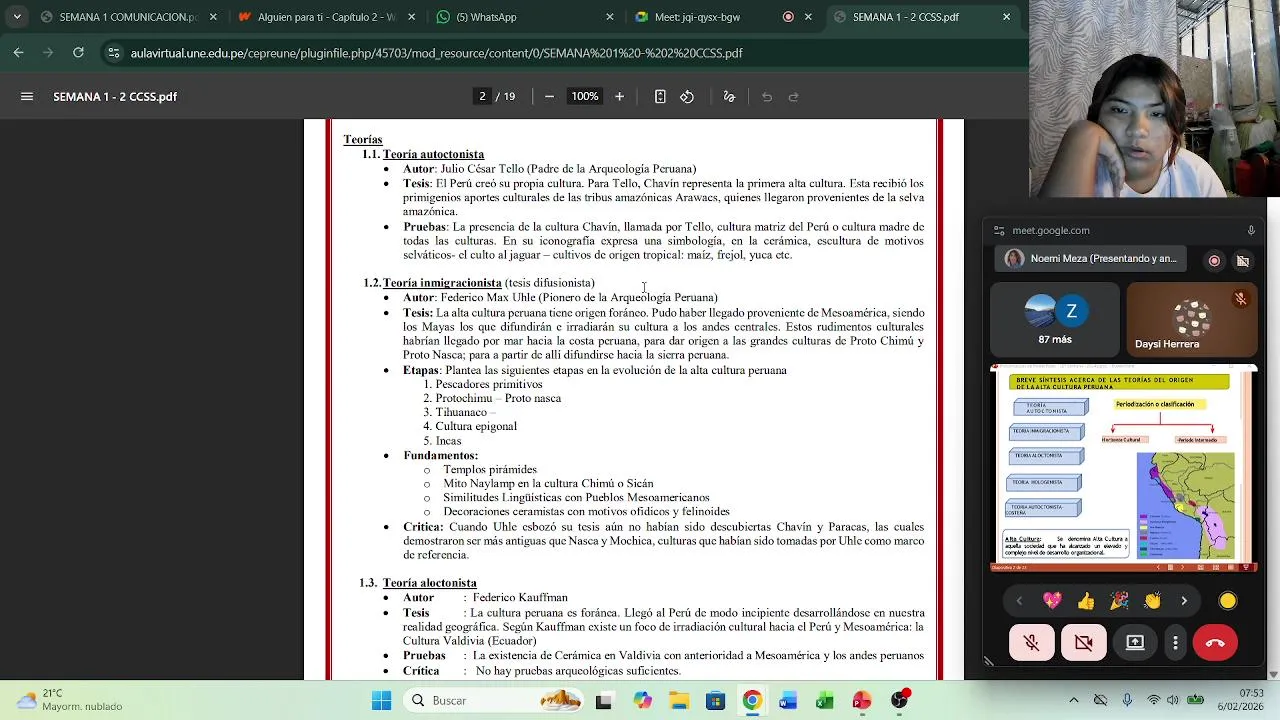Click the present screen button in Meet
The height and width of the screenshot is (720, 1280).
[x=1135, y=642]
